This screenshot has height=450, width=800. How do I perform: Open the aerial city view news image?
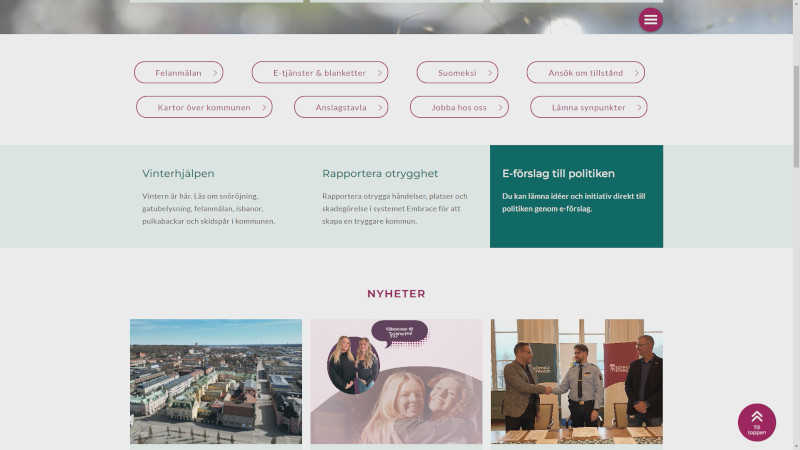[x=216, y=382]
